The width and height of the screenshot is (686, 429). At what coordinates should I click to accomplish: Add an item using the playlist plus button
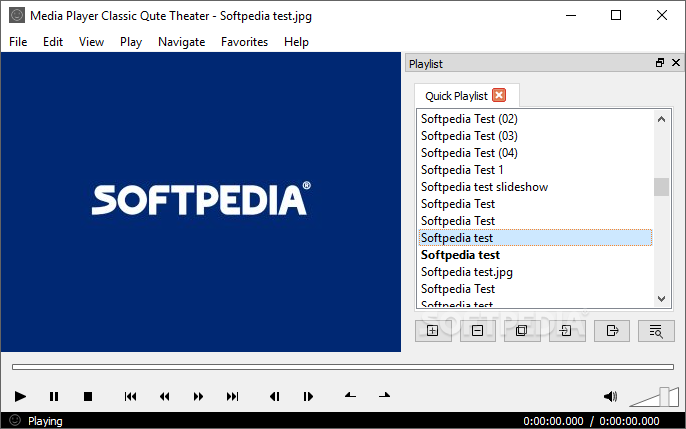tap(433, 331)
